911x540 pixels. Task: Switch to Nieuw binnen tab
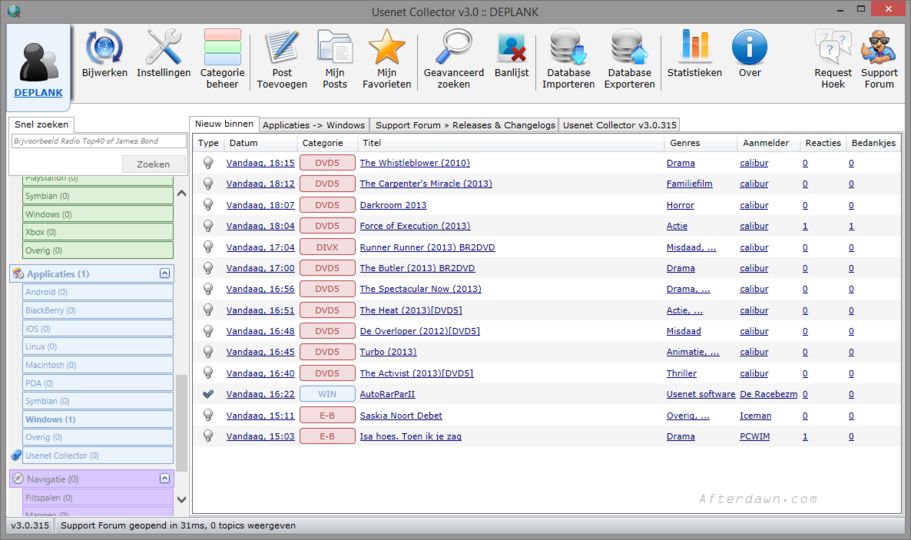pyautogui.click(x=224, y=124)
